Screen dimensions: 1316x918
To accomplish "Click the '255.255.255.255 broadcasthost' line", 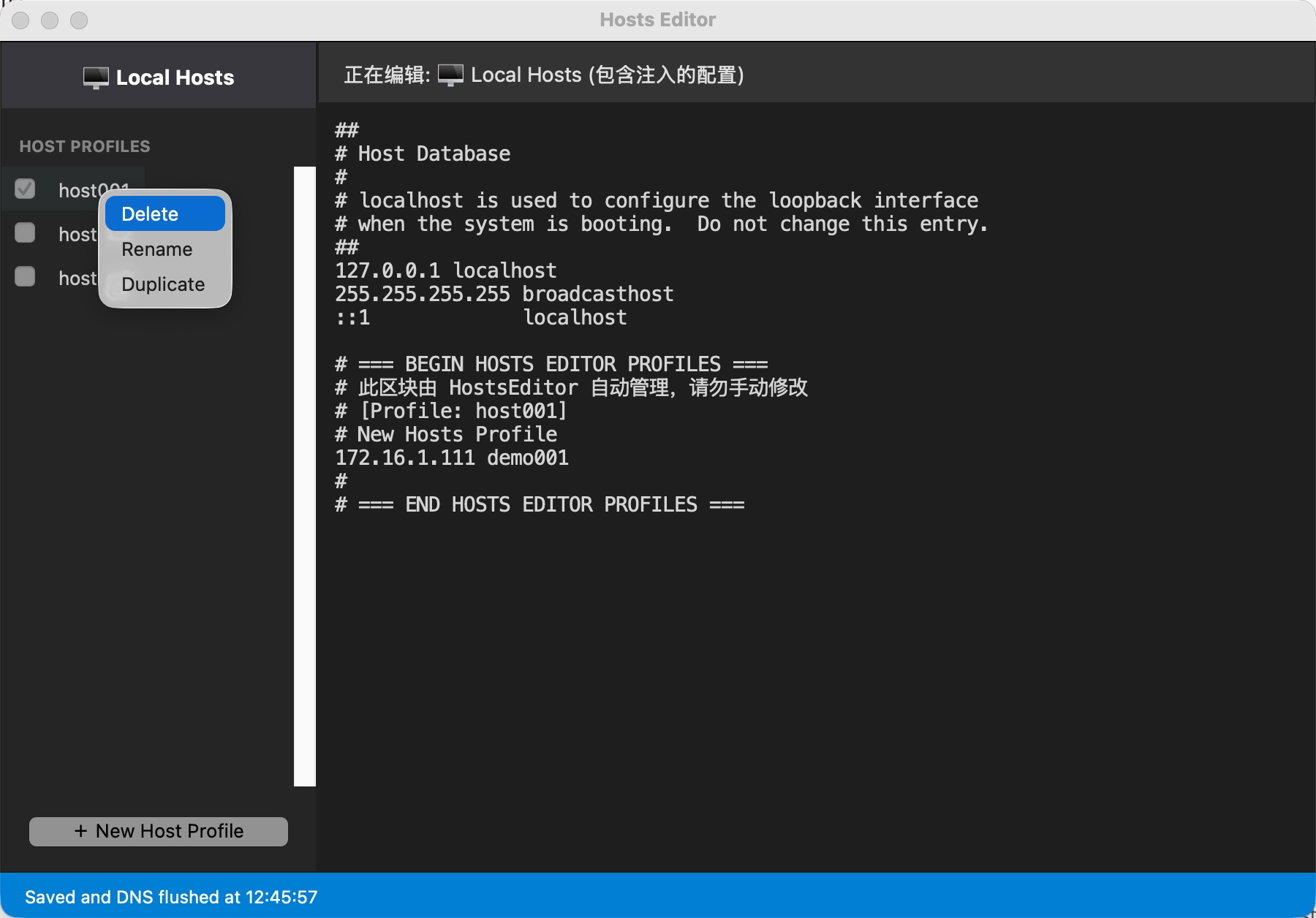I will [x=504, y=294].
